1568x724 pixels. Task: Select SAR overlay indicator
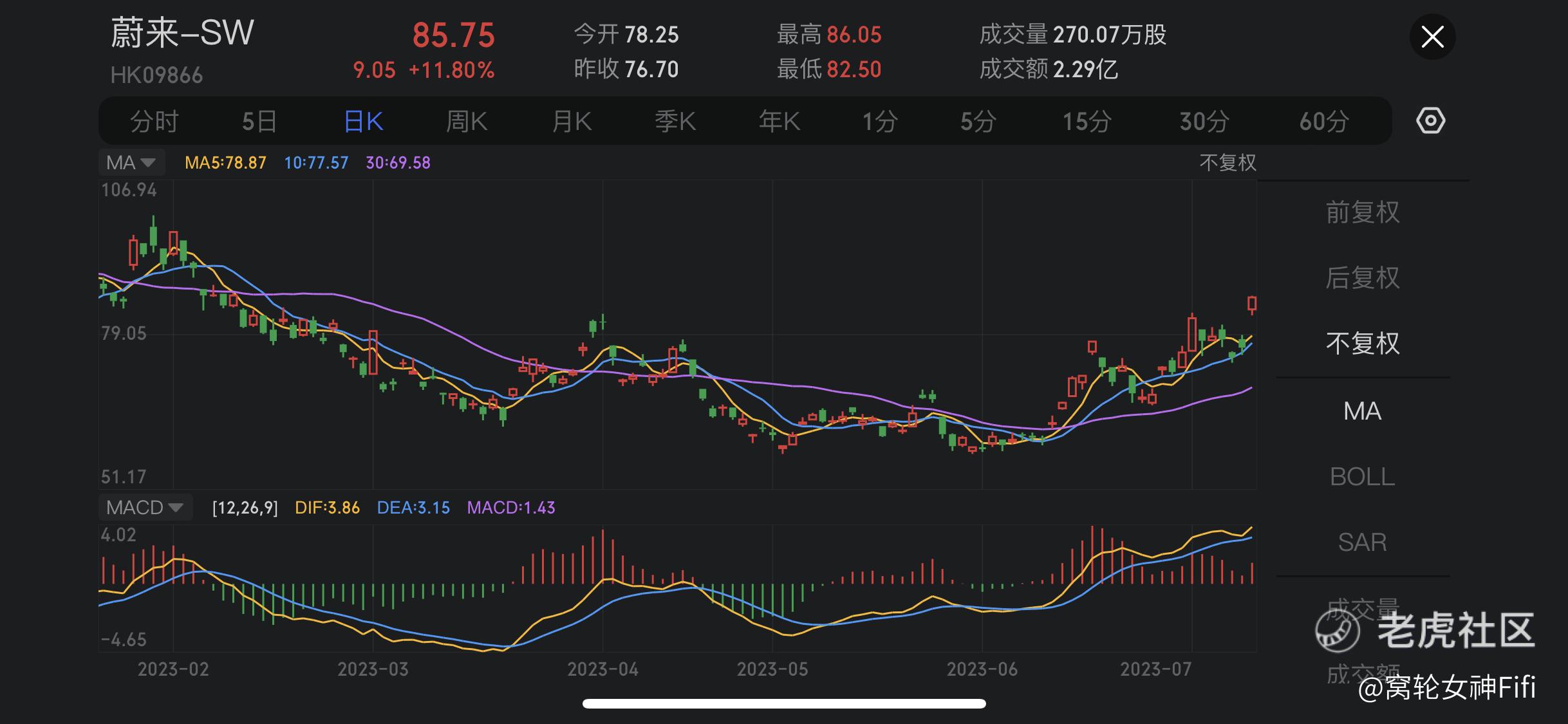1363,543
